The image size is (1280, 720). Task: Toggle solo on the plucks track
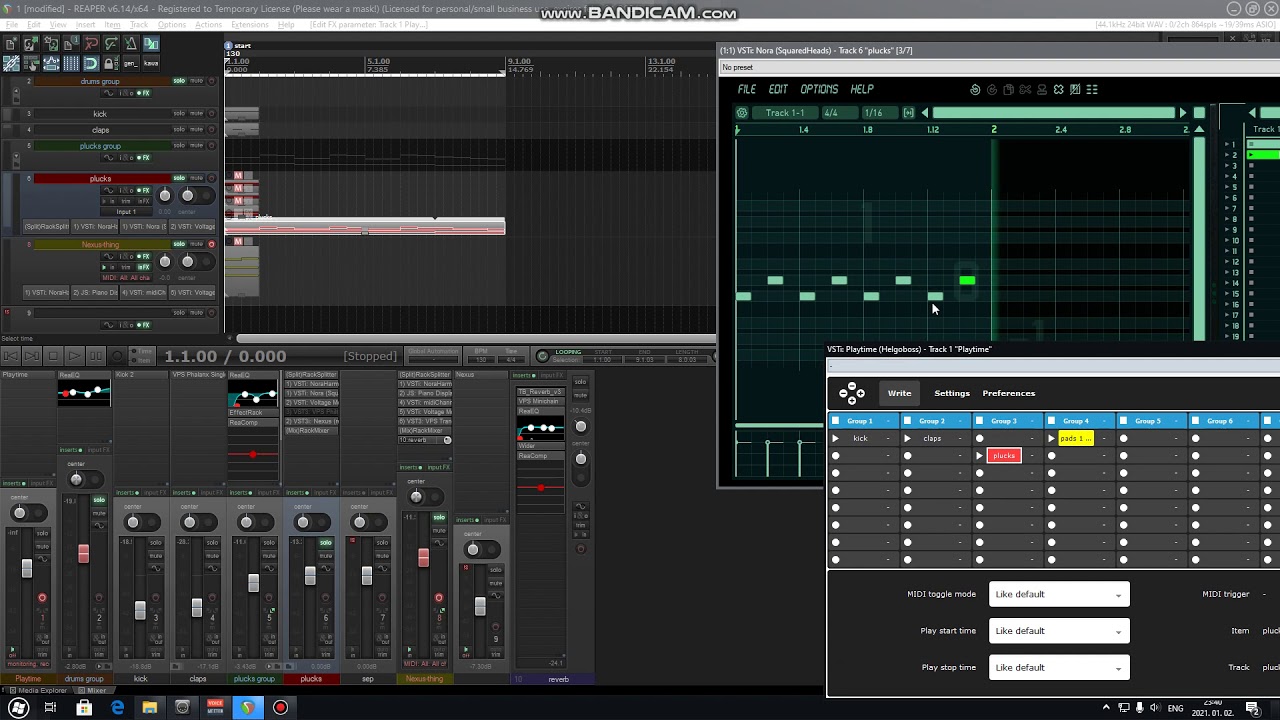click(x=179, y=178)
